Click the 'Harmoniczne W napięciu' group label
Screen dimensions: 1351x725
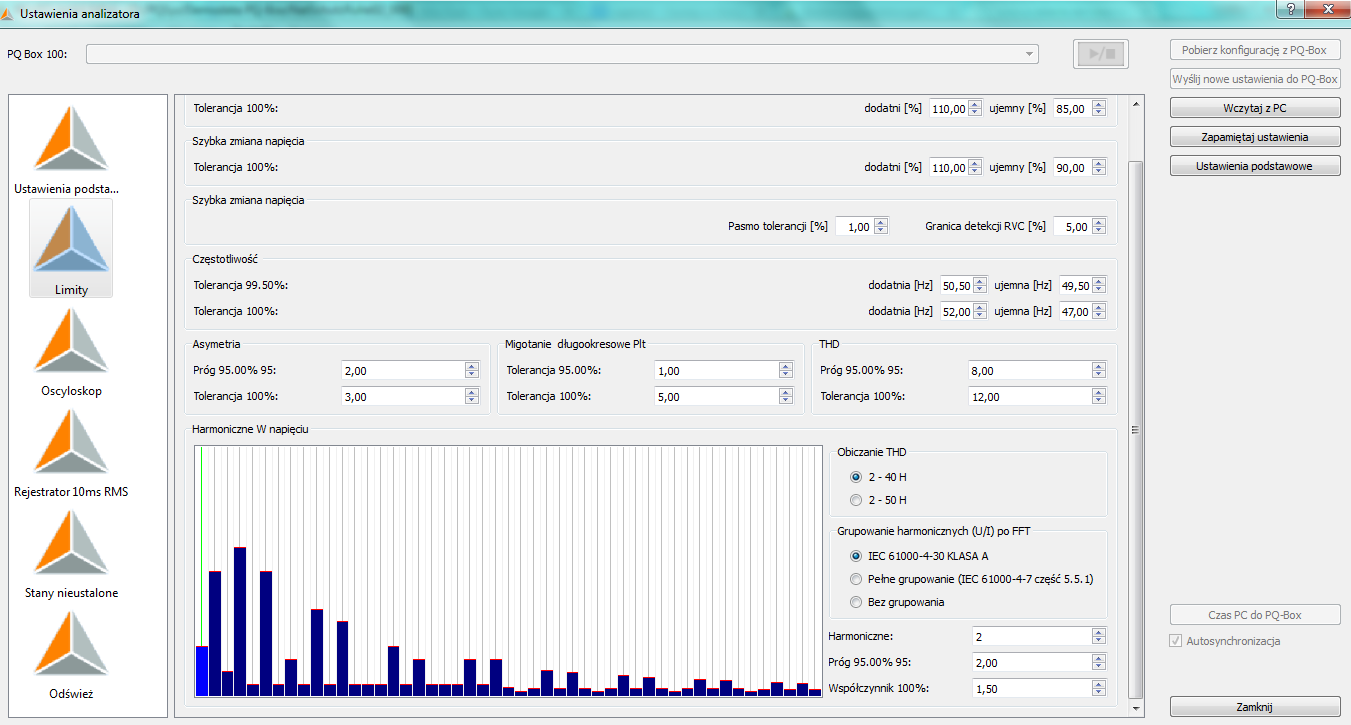point(250,428)
